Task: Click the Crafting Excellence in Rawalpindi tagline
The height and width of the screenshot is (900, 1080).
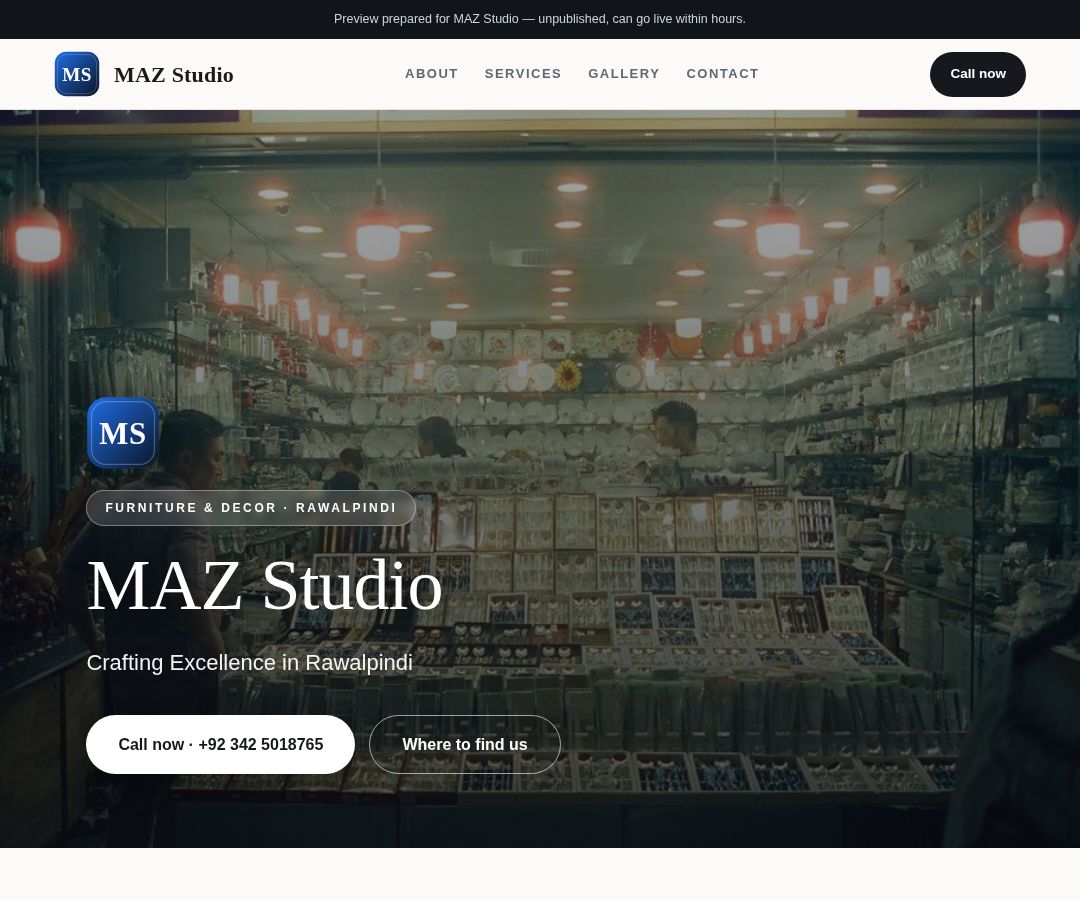Action: 249,662
